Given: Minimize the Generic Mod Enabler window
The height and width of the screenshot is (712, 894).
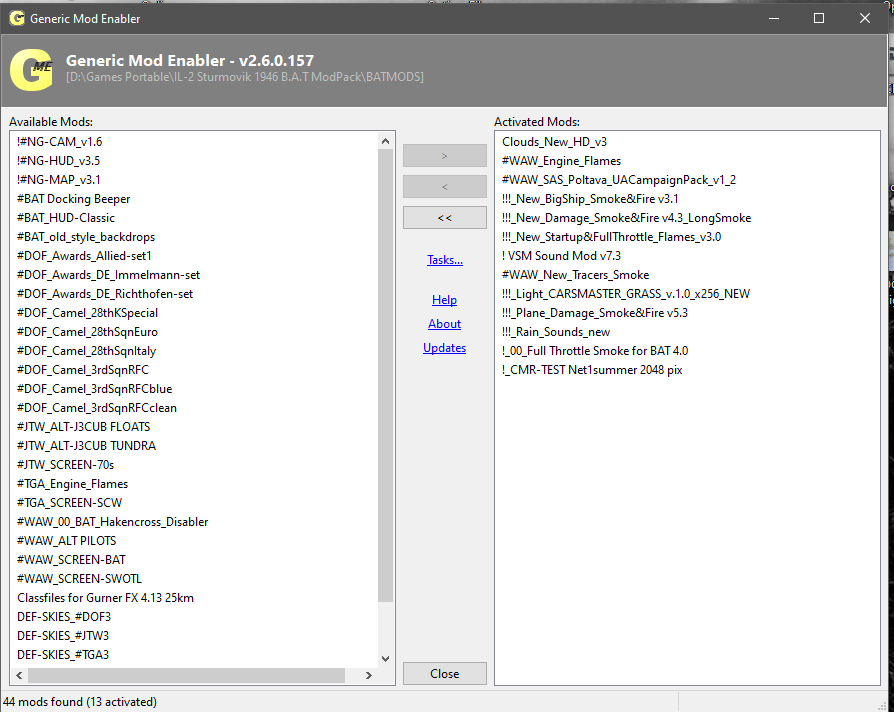Looking at the screenshot, I should pos(774,18).
